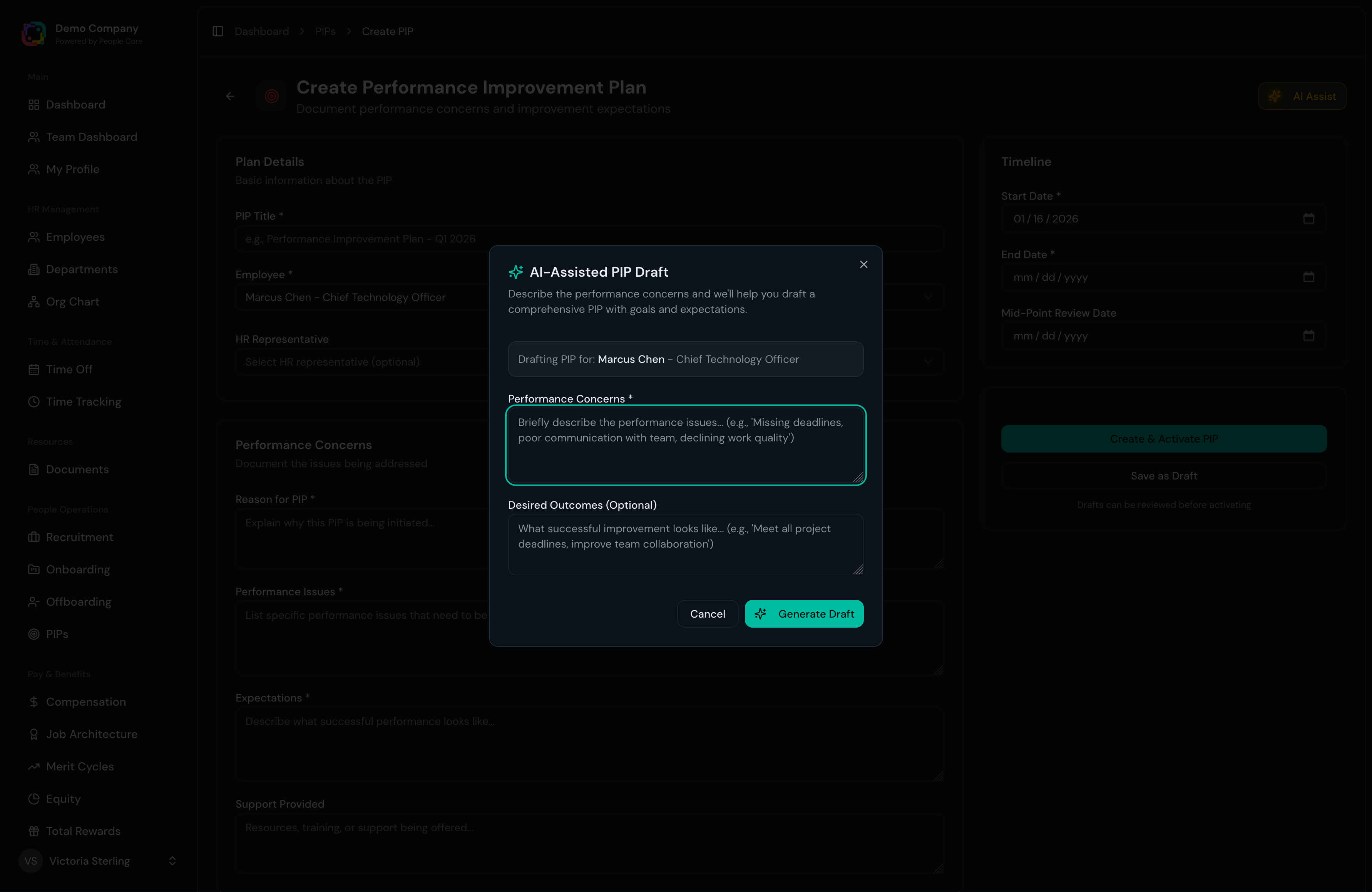Open Mid-Point Review Date calendar icon
This screenshot has width=1372, height=892.
coord(1308,335)
